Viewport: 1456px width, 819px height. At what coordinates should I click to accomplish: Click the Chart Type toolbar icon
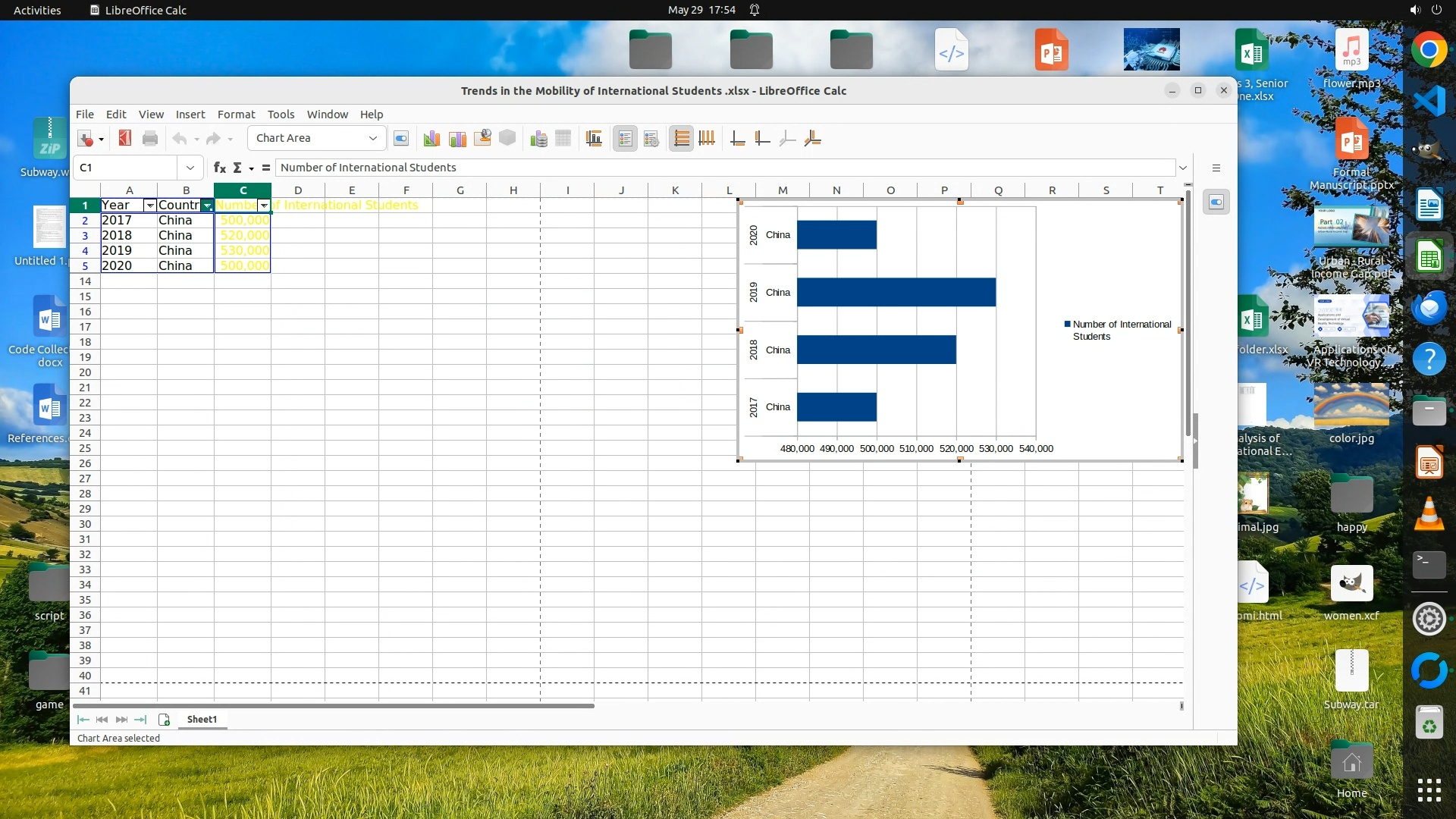pyautogui.click(x=431, y=138)
